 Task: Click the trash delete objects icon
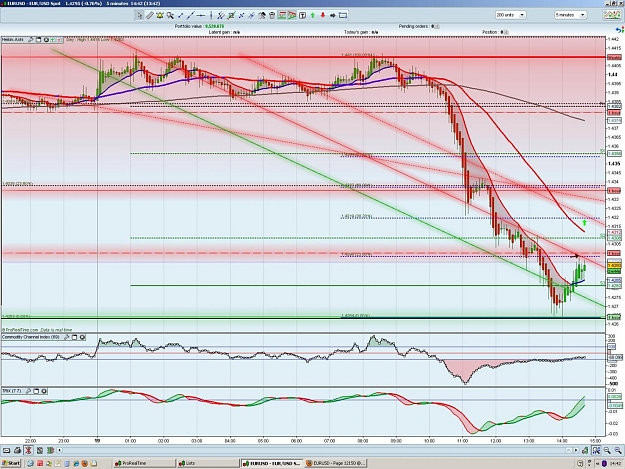point(272,16)
